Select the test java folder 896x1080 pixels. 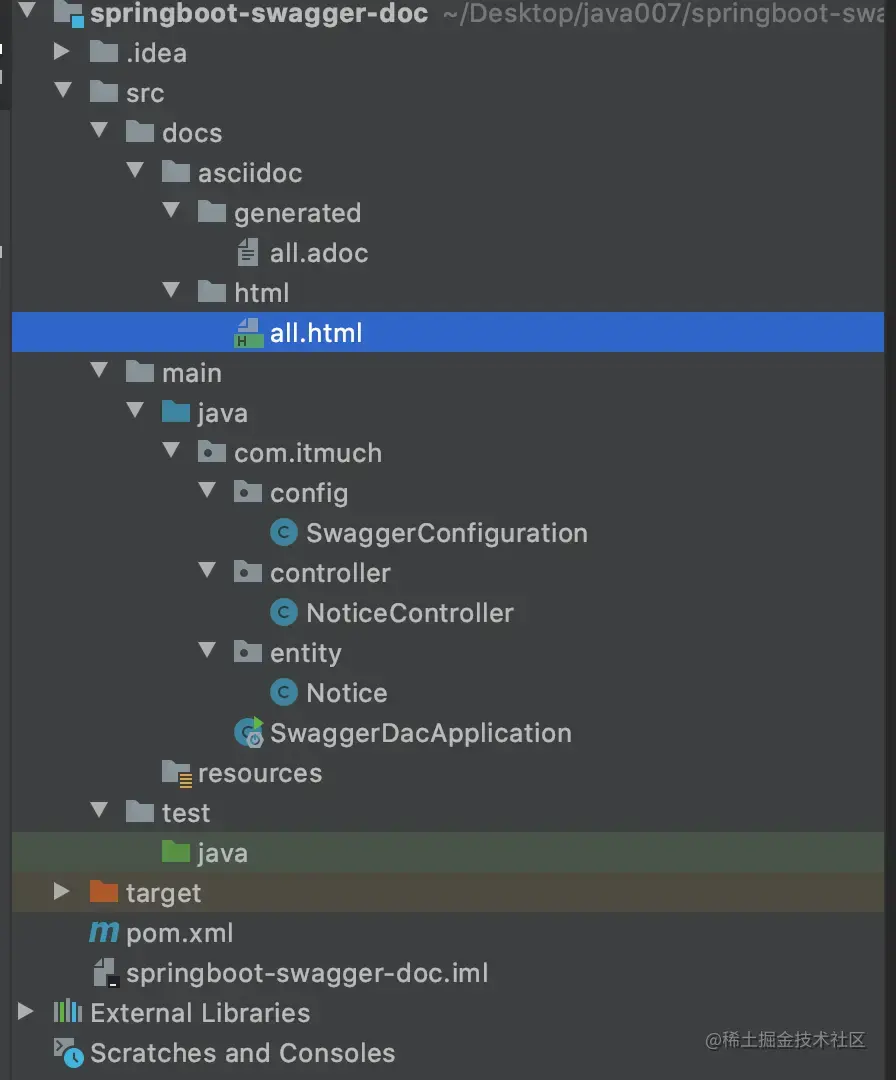click(222, 853)
